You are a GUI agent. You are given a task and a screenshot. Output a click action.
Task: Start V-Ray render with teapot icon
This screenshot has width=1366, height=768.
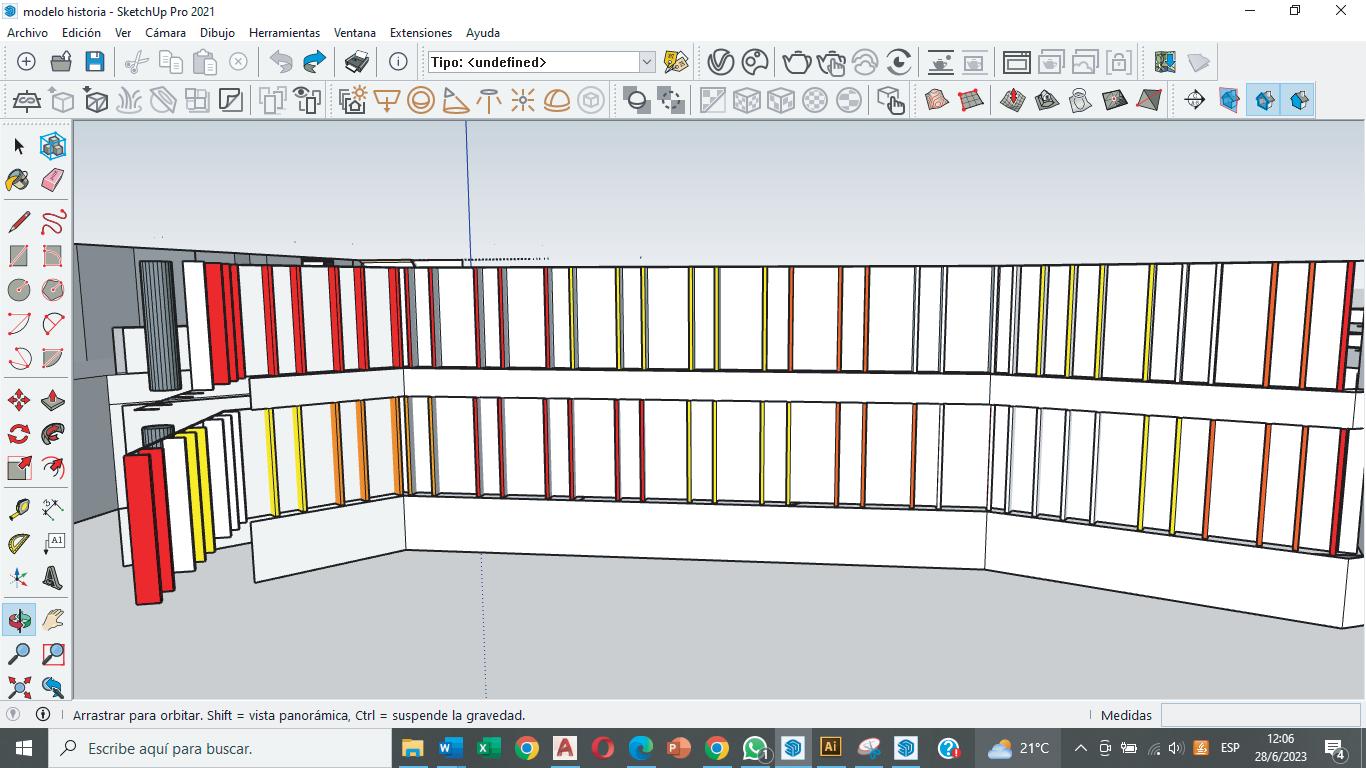796,62
